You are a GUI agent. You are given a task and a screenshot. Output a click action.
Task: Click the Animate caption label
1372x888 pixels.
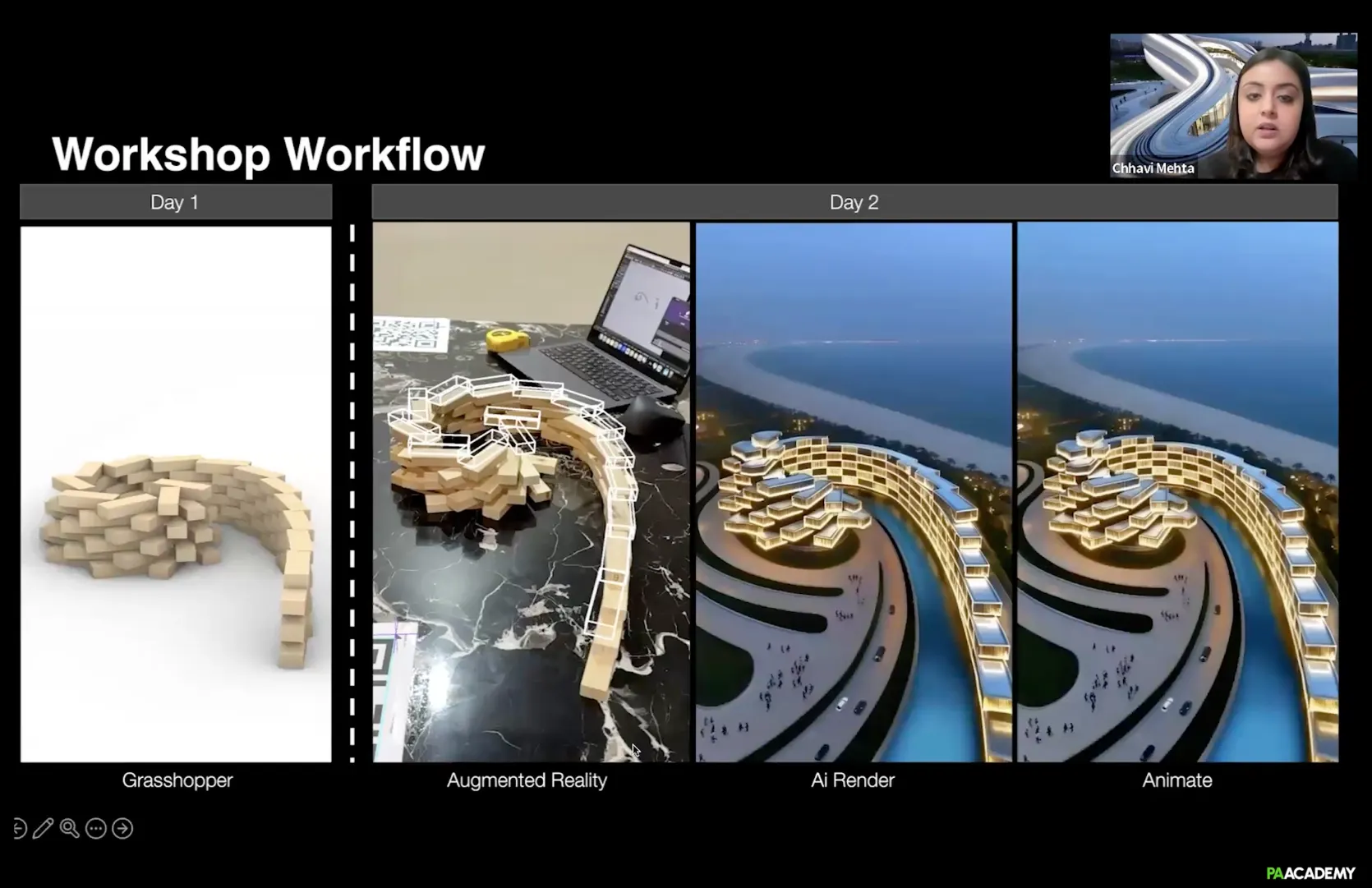click(1176, 780)
